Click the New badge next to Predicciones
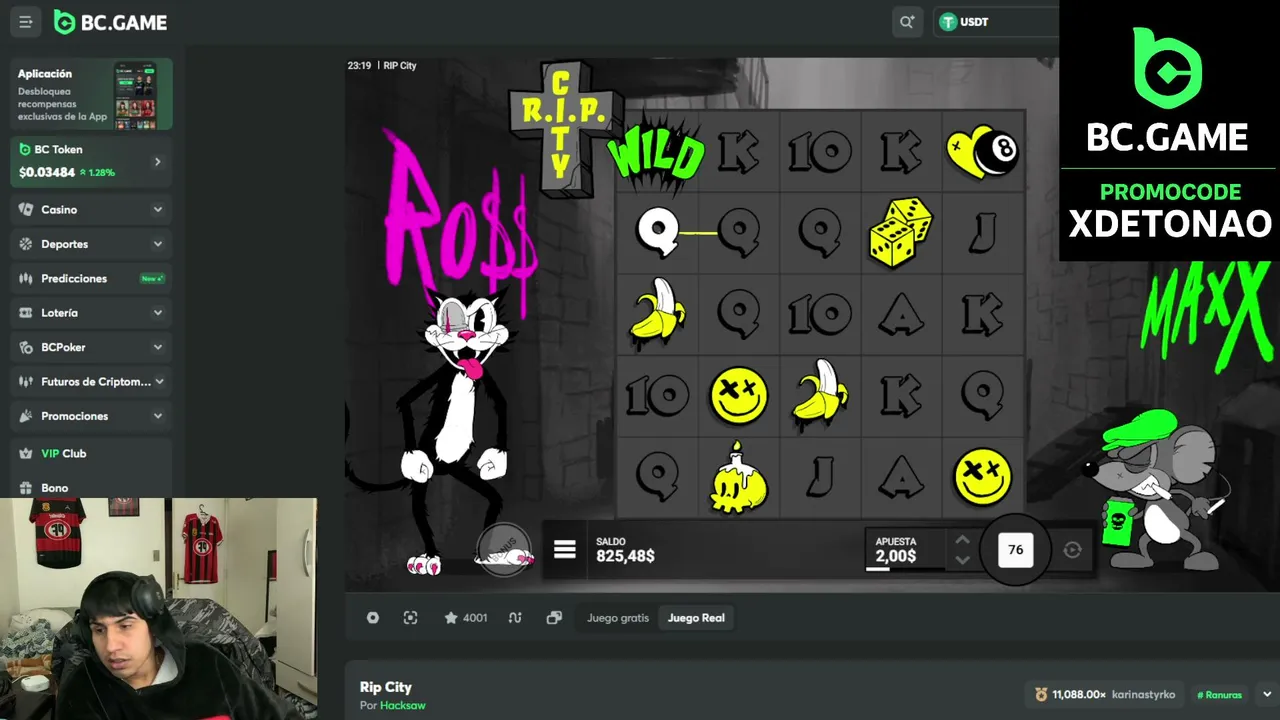 point(152,278)
